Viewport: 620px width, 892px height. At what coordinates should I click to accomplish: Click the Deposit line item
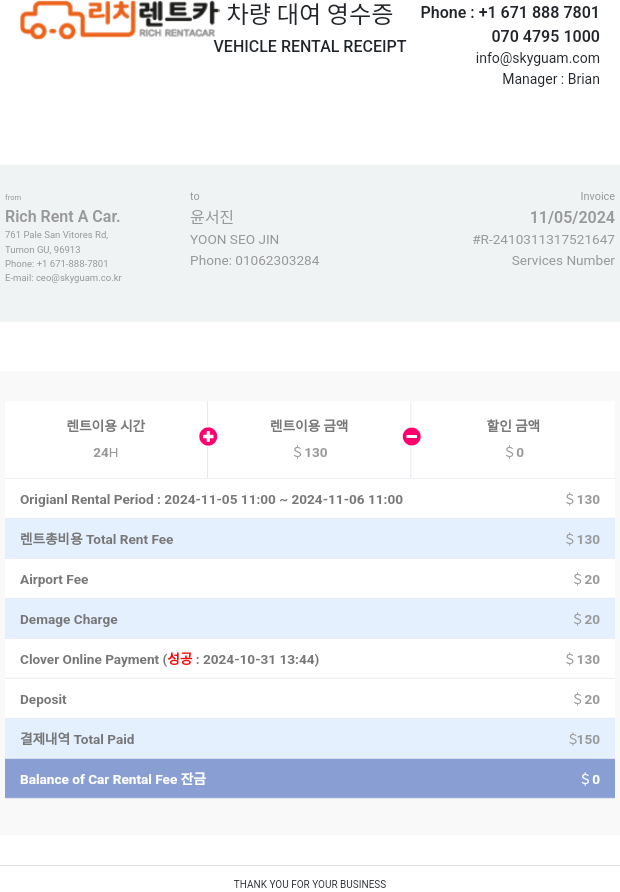click(310, 699)
